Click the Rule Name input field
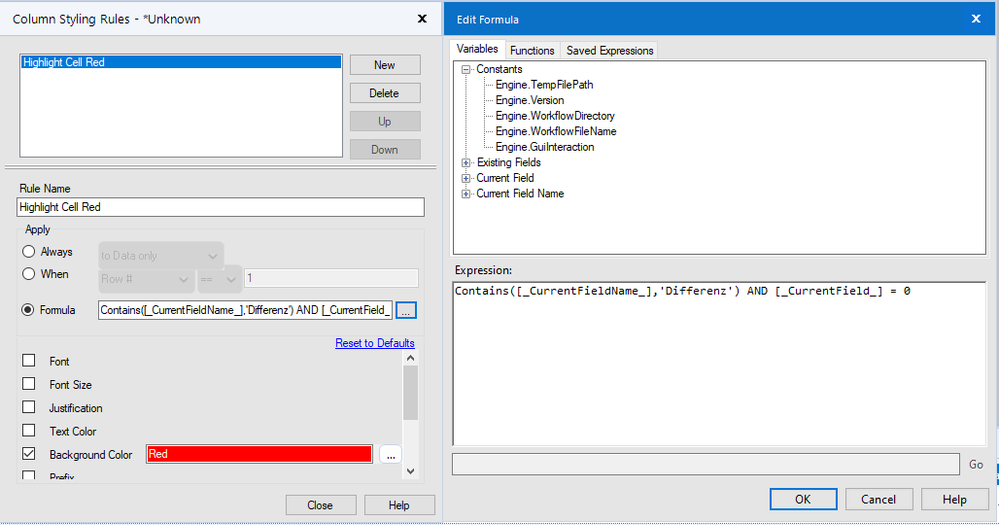The height and width of the screenshot is (525, 999). point(220,207)
